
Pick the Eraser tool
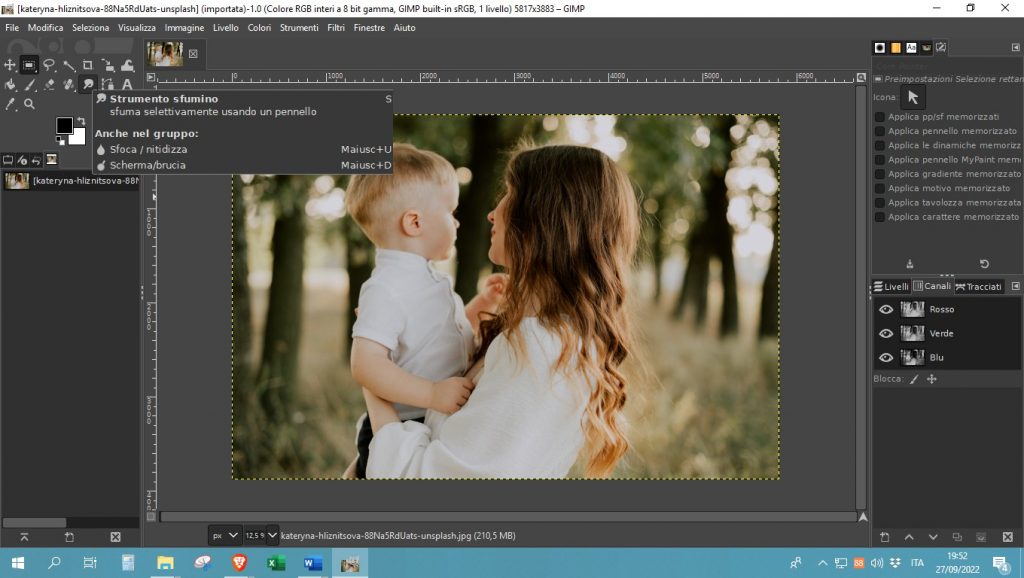(x=48, y=83)
